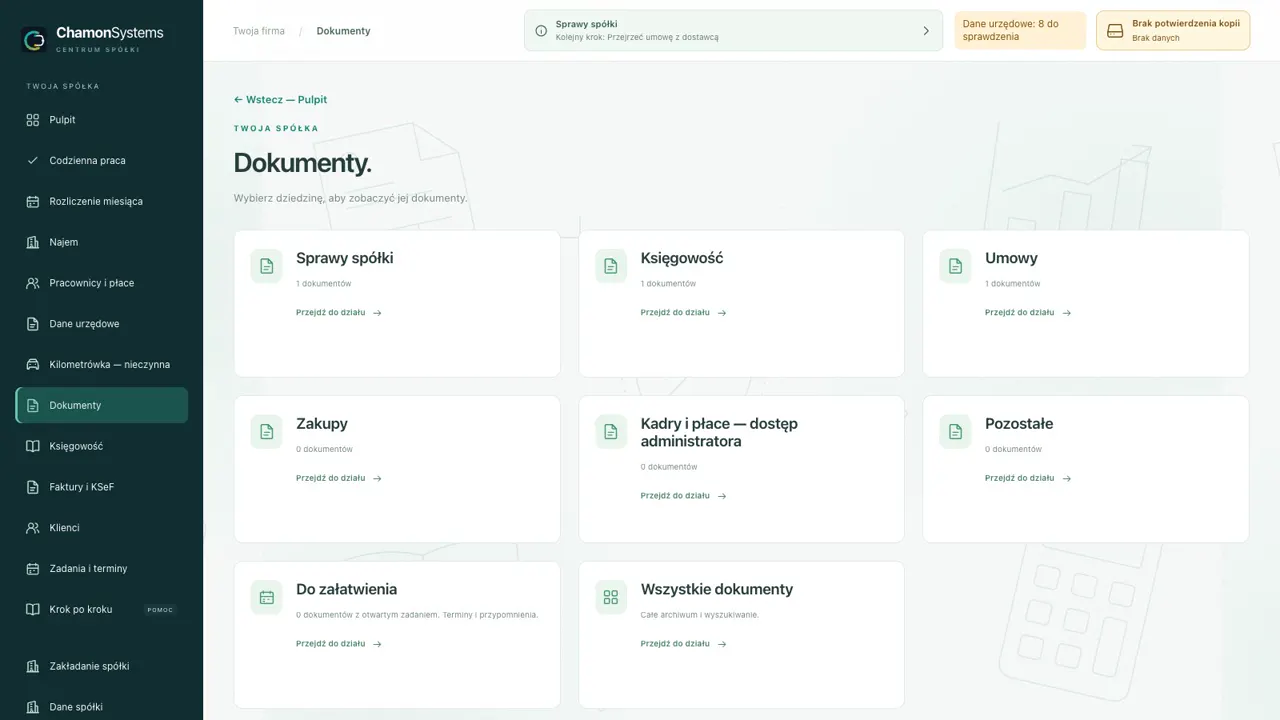Click the info icon in Sprawy spółki banner
This screenshot has width=1280, height=720.
pos(541,31)
